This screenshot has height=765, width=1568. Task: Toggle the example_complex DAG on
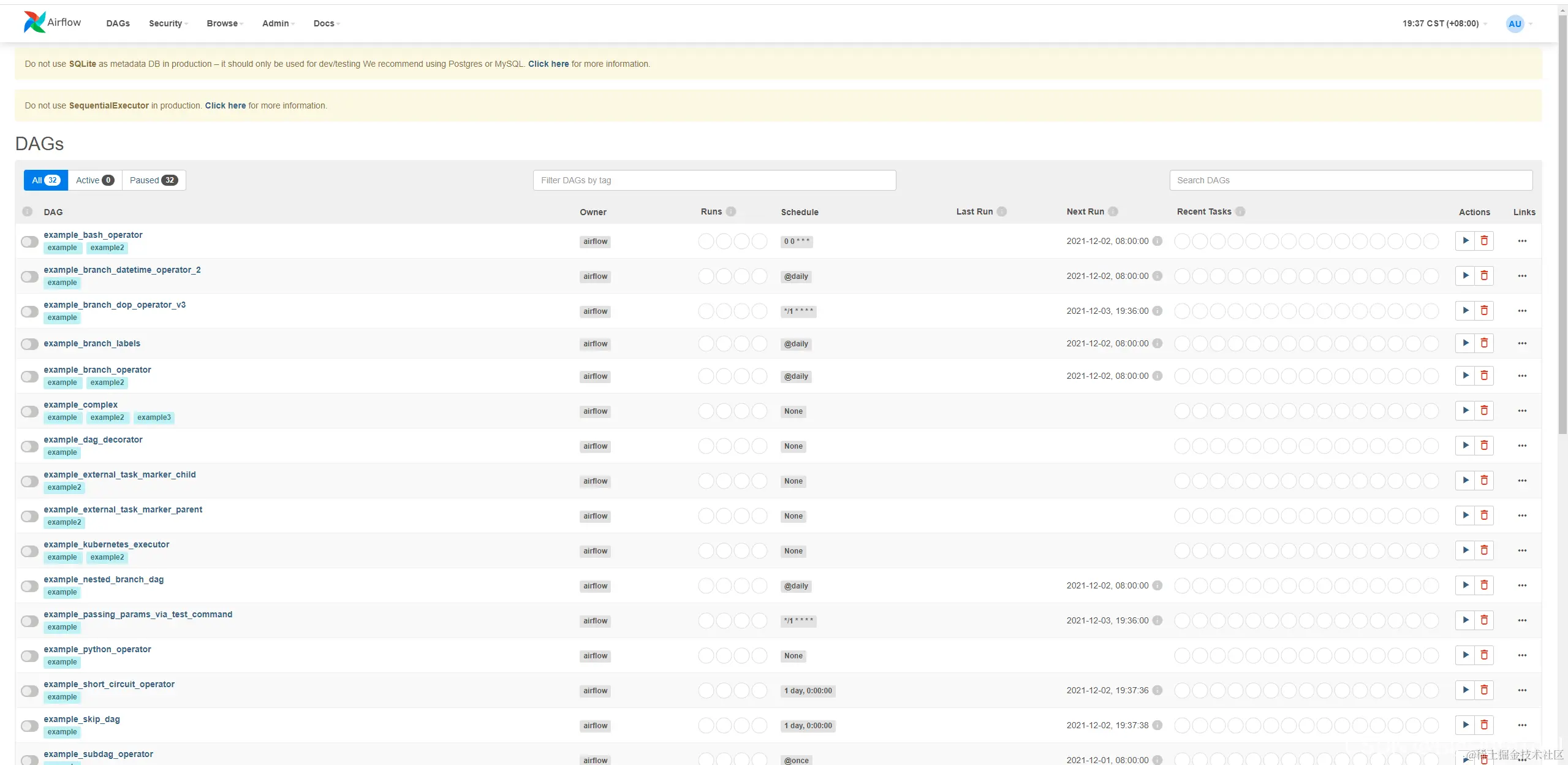29,411
